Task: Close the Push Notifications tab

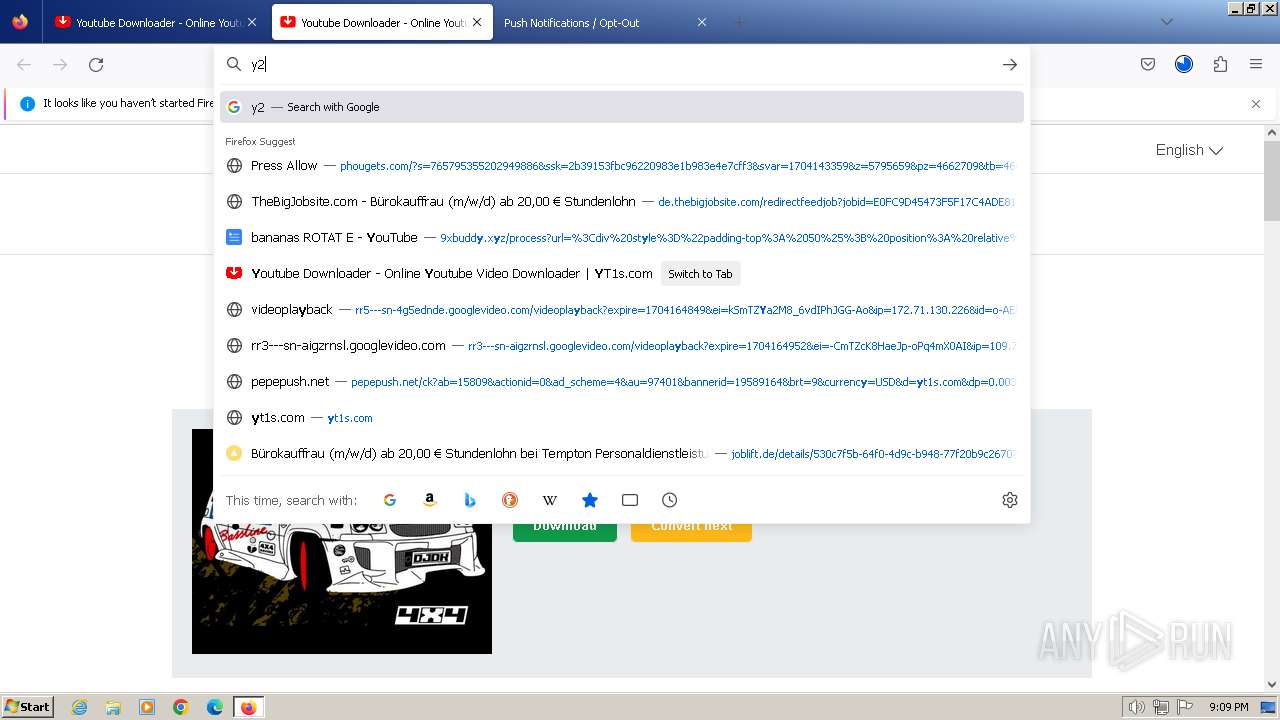Action: (x=702, y=22)
